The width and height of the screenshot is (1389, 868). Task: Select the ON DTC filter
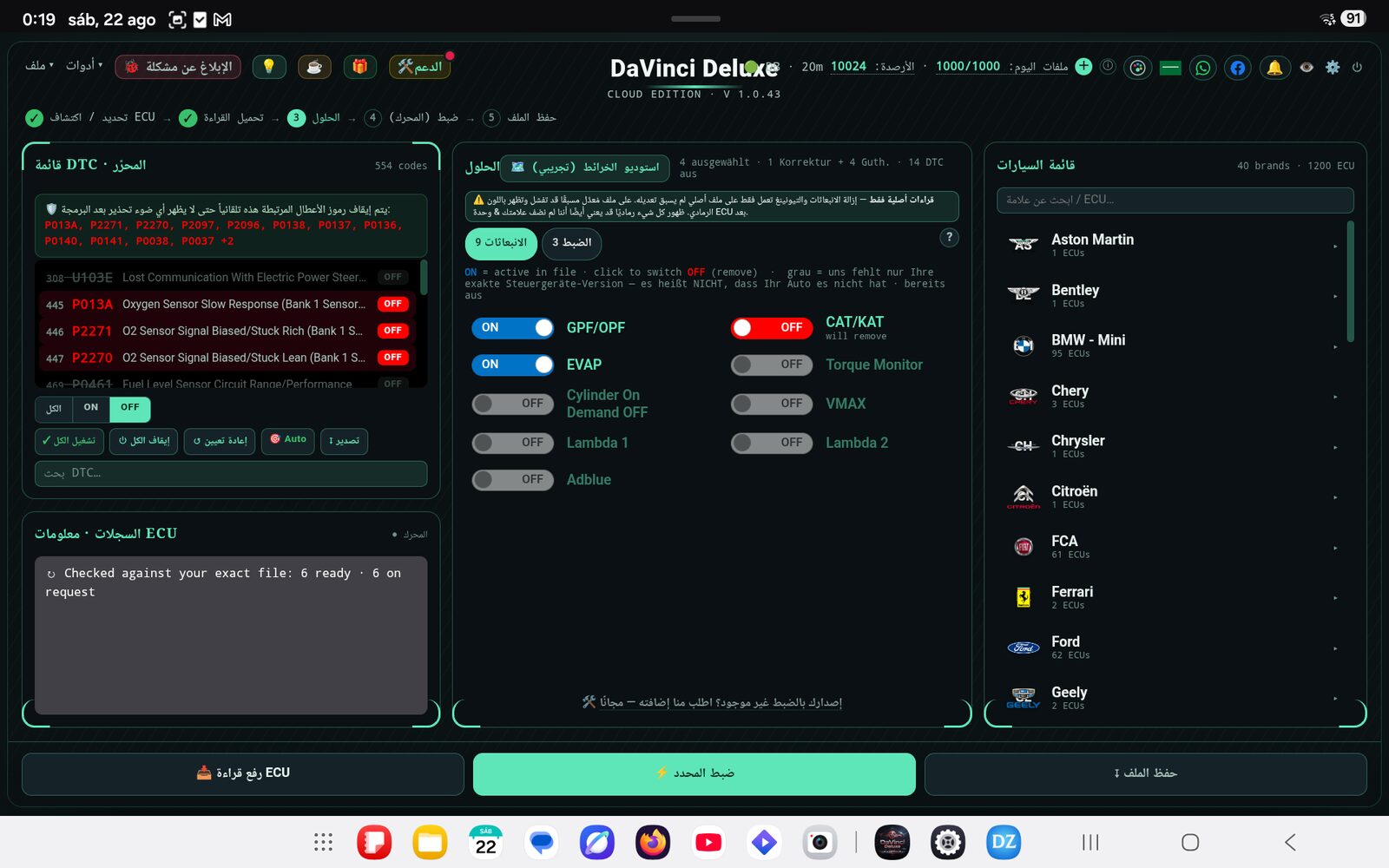click(x=91, y=409)
